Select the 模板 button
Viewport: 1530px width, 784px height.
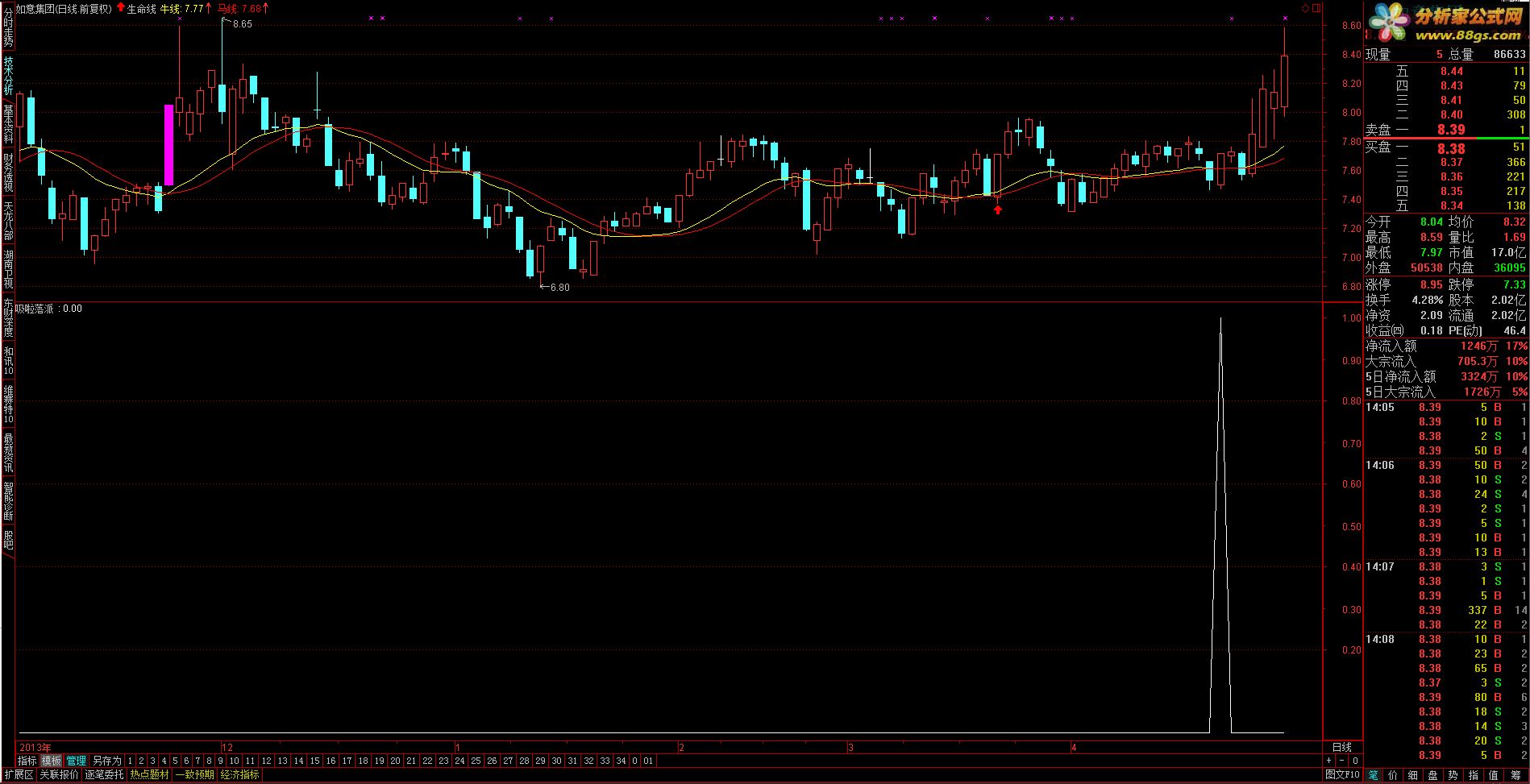coord(52,761)
